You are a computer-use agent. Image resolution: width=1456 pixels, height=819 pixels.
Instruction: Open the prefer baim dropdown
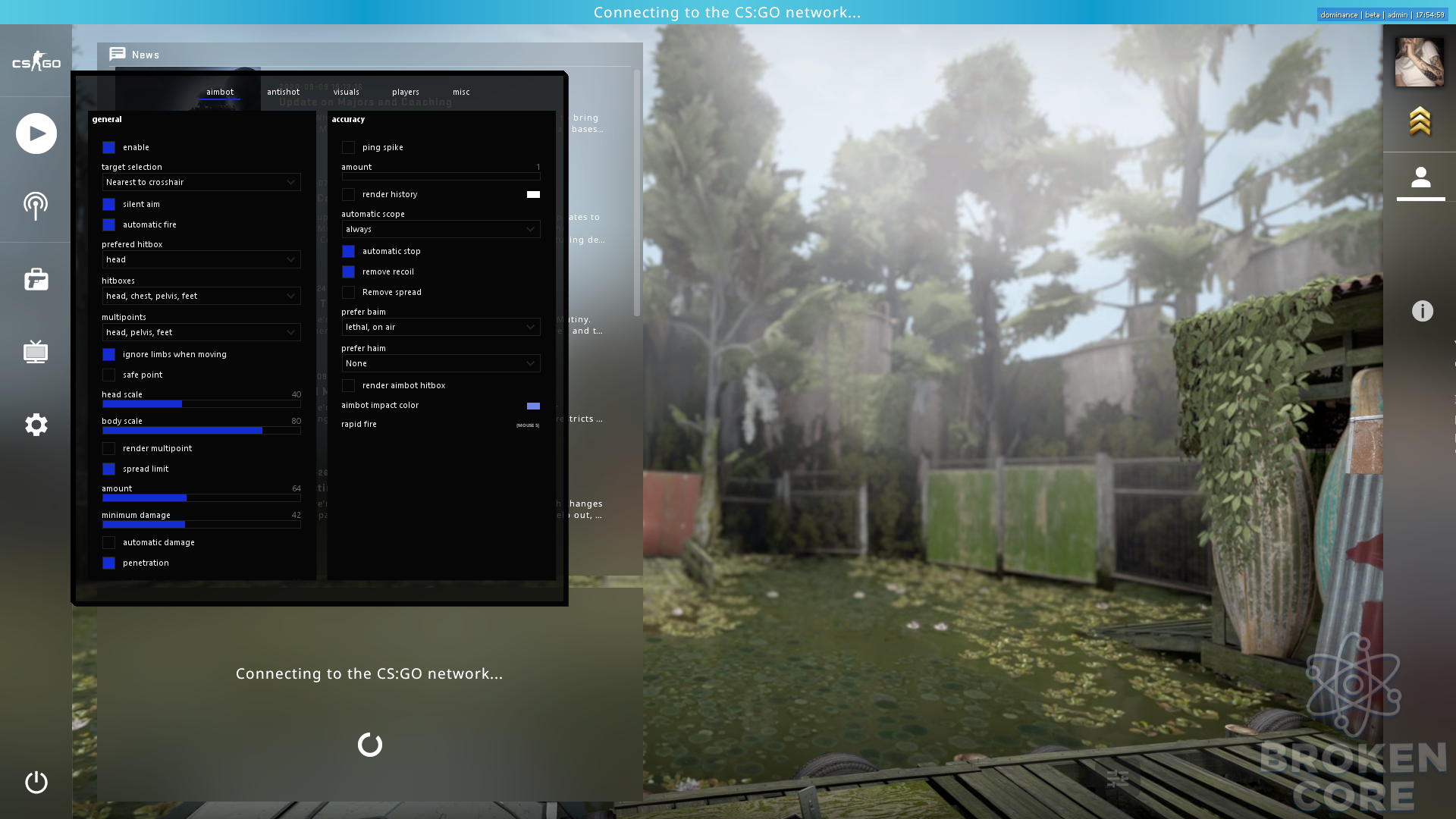(441, 327)
